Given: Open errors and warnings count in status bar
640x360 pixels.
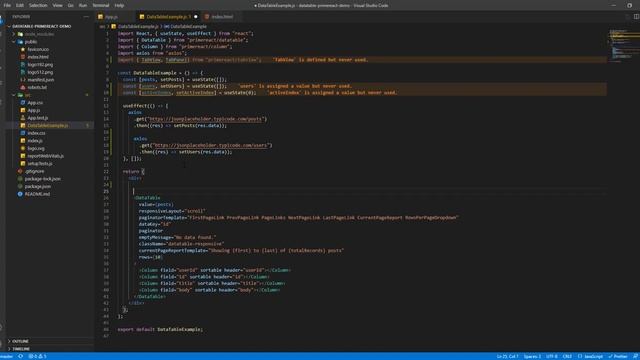Looking at the screenshot, I should click(x=38, y=356).
